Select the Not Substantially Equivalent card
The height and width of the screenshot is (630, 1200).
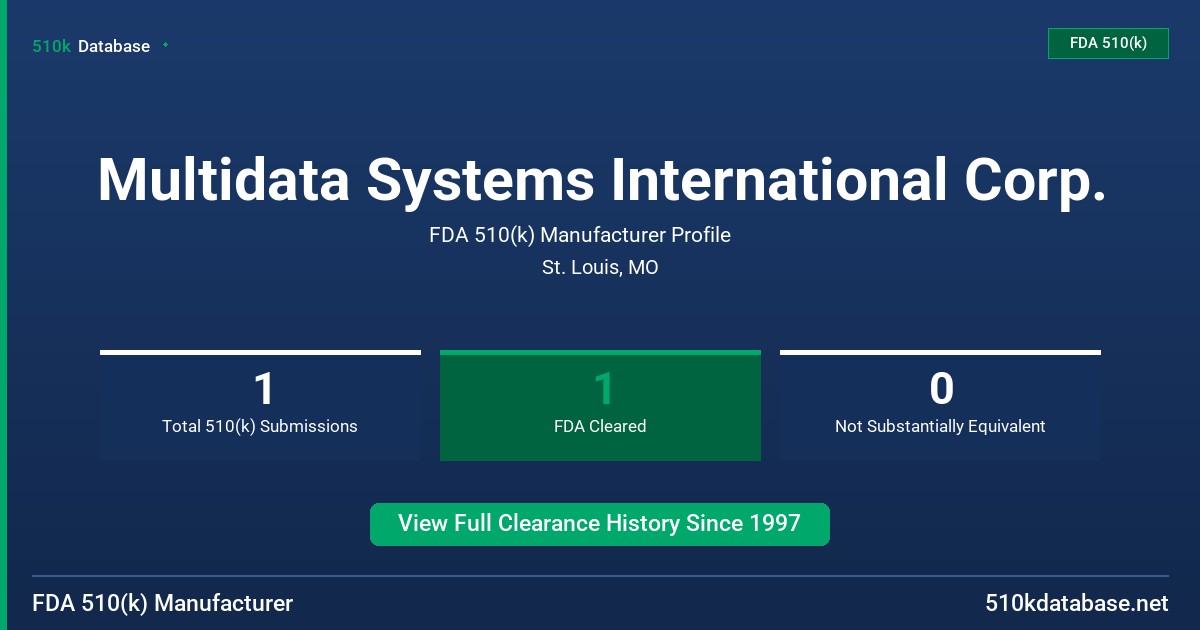(940, 405)
